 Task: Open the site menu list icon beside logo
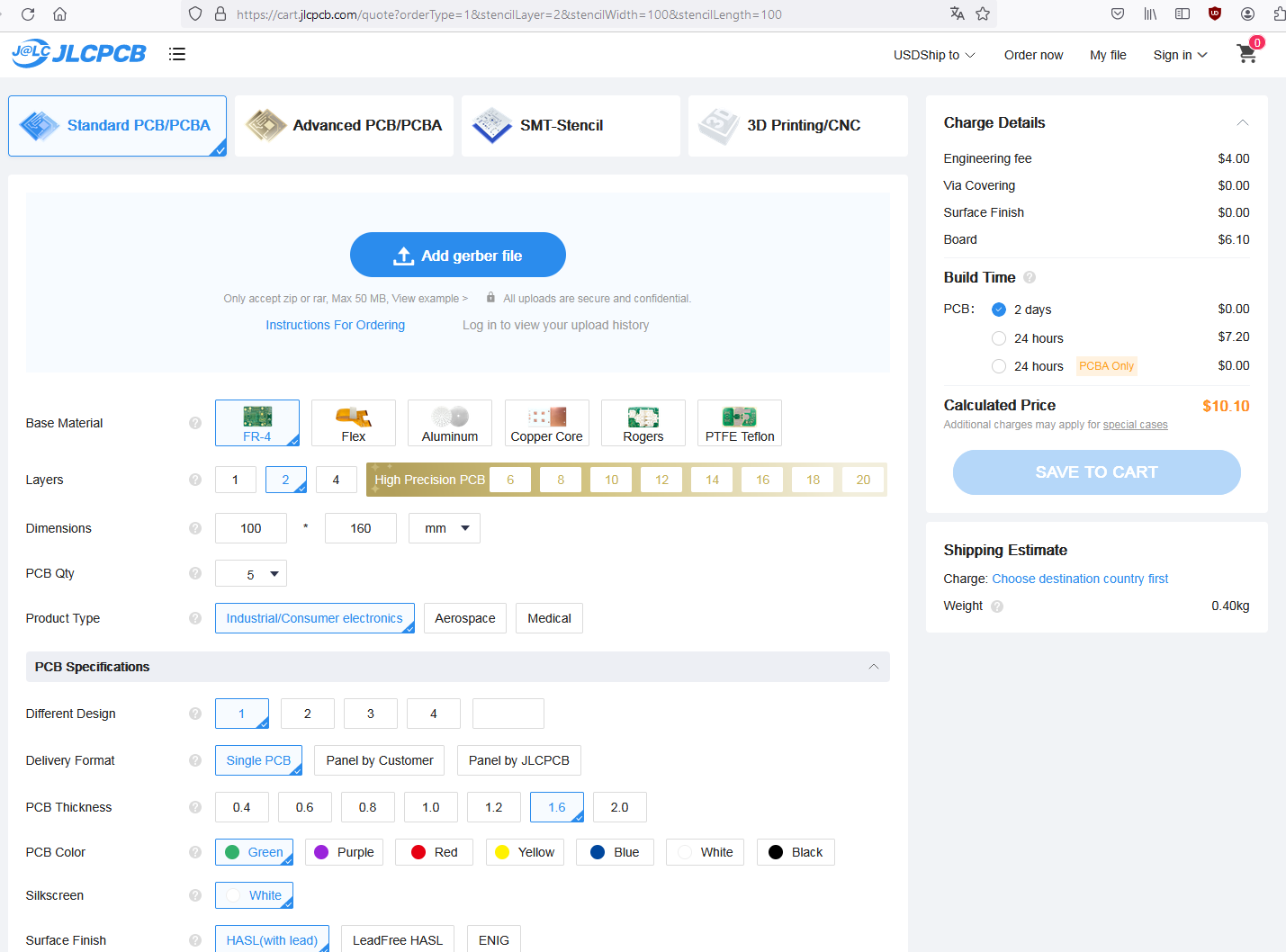[177, 54]
